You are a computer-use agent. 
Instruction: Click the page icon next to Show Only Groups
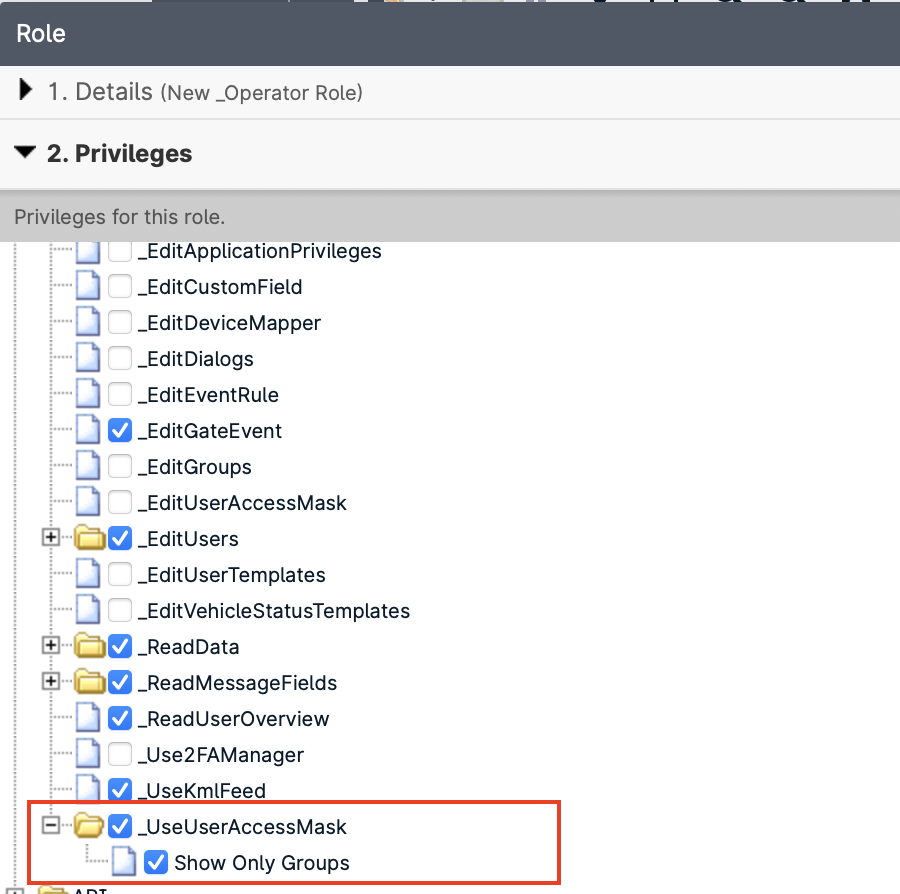click(125, 863)
